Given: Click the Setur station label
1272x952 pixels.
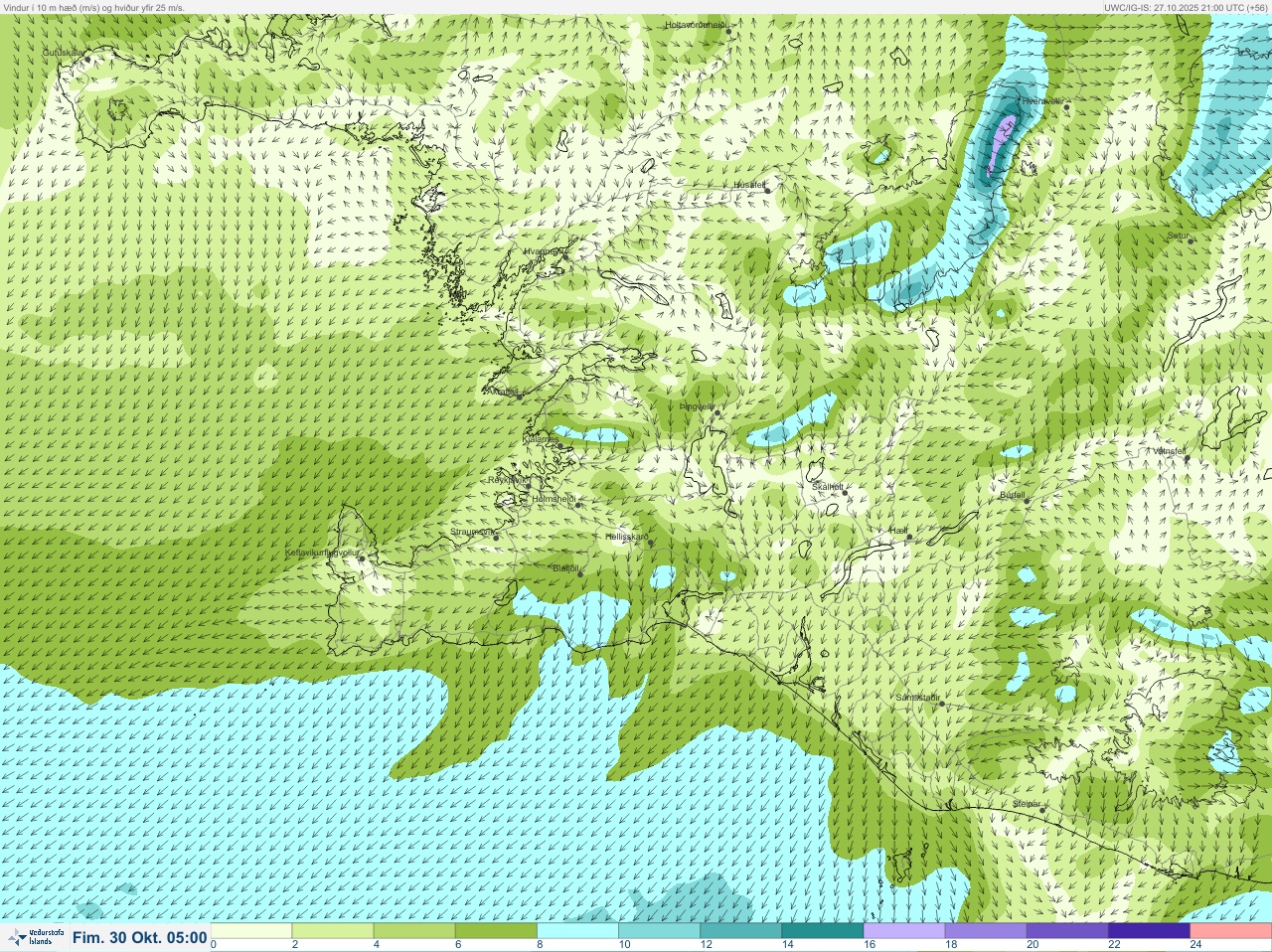Looking at the screenshot, I should 1178,237.
